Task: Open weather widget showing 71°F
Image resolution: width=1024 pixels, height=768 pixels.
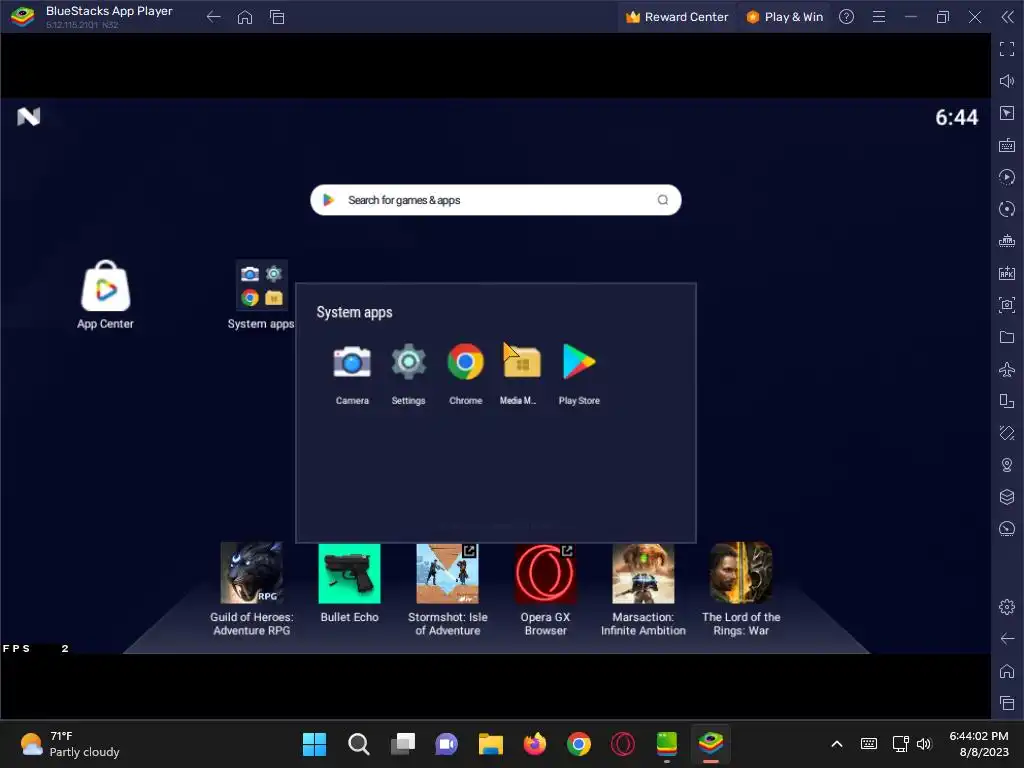Action: (x=70, y=744)
